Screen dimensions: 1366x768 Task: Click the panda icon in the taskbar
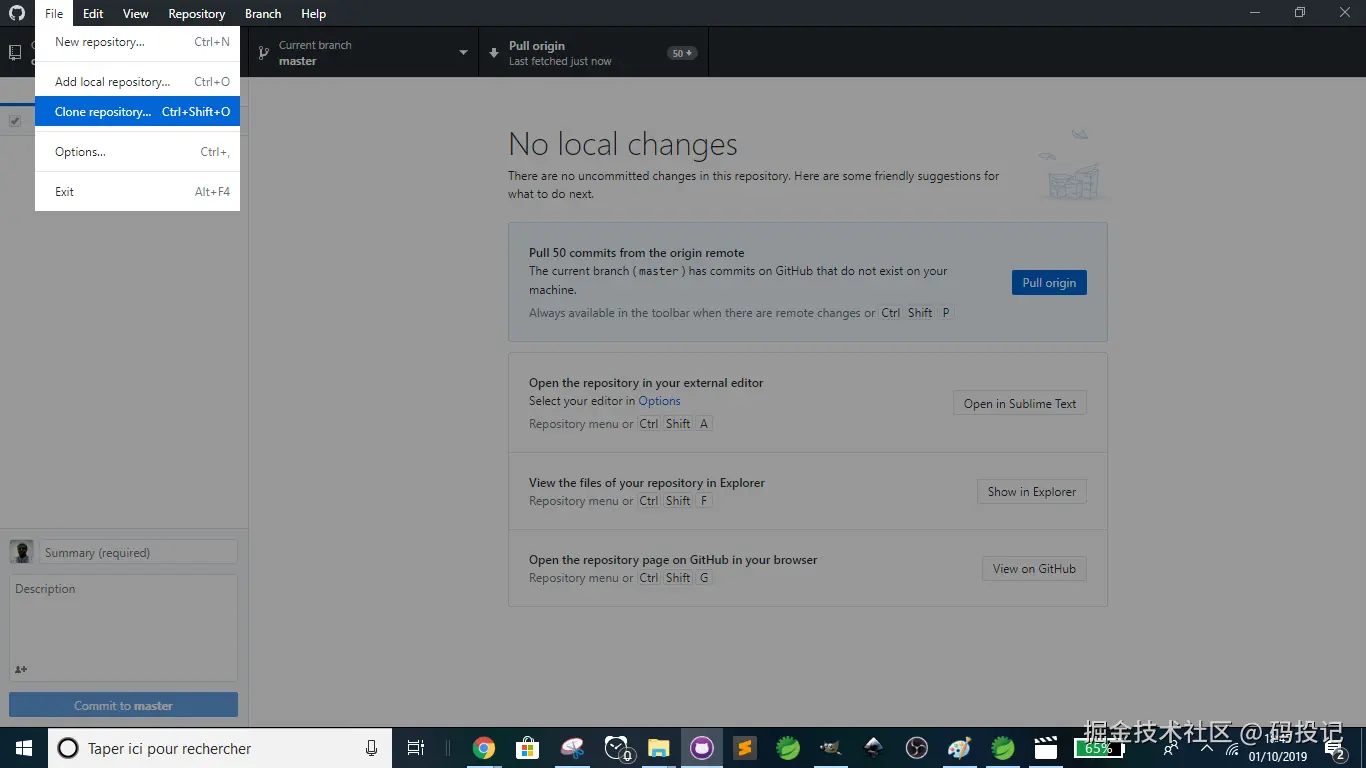(617, 748)
